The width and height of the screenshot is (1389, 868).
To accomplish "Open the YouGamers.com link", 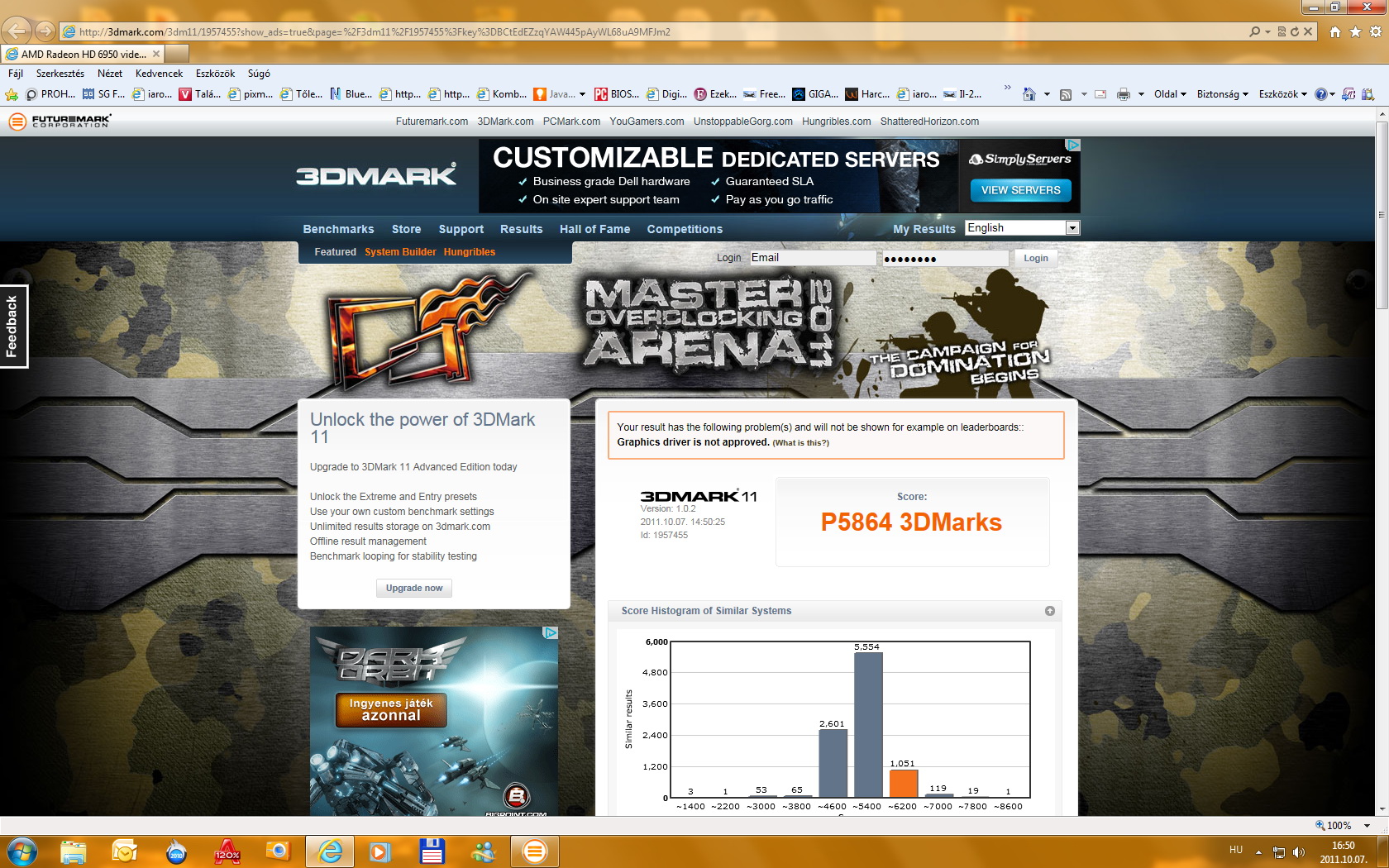I will (x=647, y=122).
